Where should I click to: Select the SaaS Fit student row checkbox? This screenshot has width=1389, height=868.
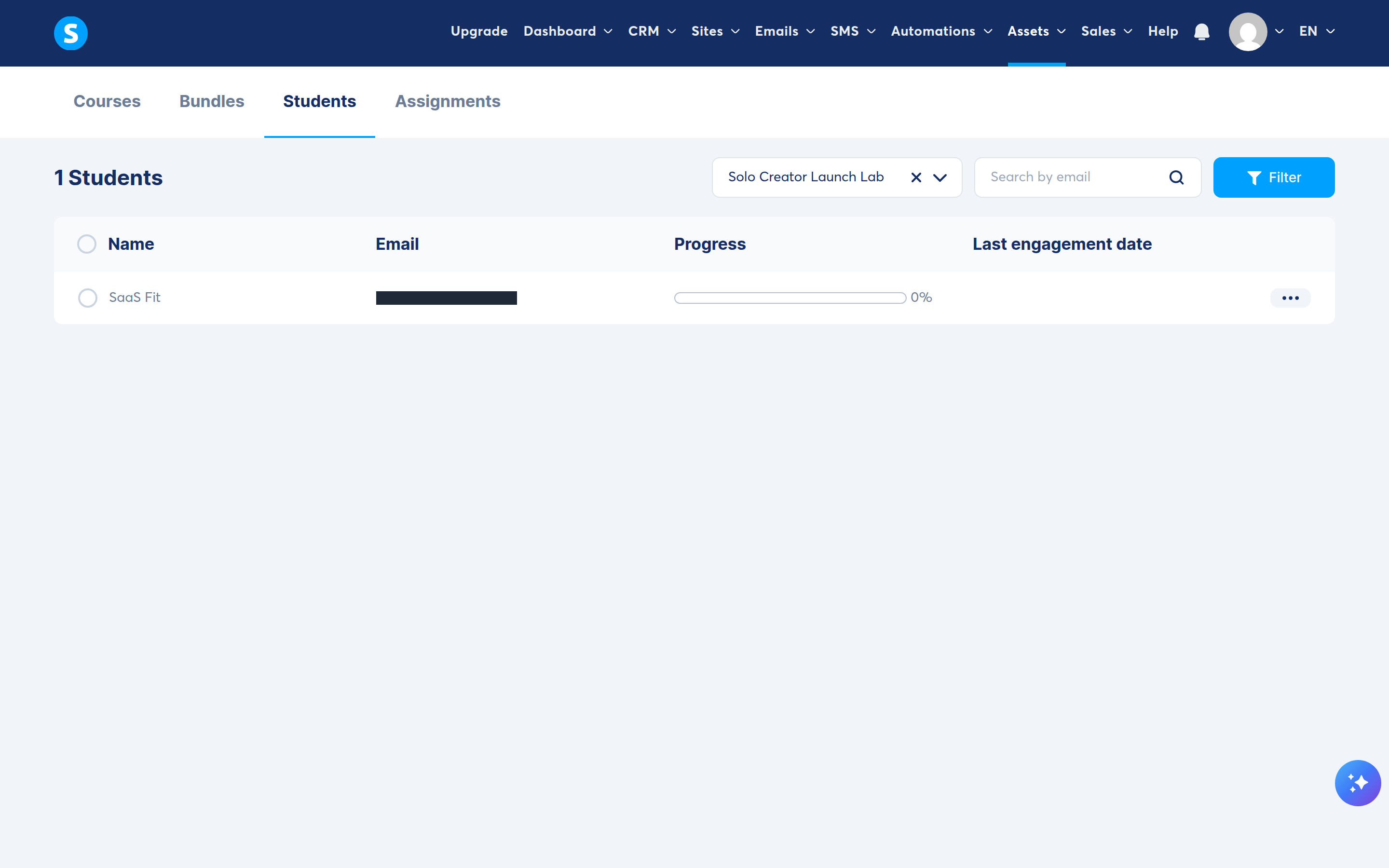pyautogui.click(x=87, y=298)
